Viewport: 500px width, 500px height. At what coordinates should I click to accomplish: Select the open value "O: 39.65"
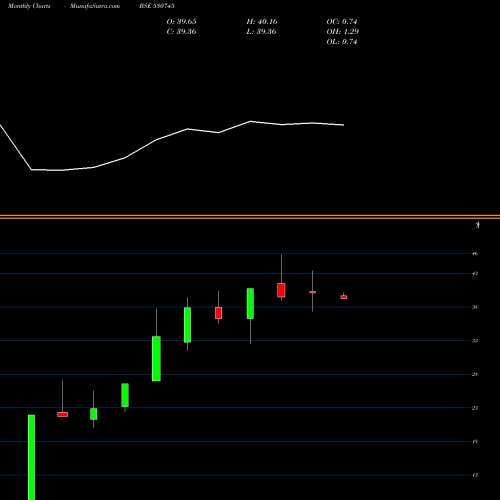pos(181,22)
